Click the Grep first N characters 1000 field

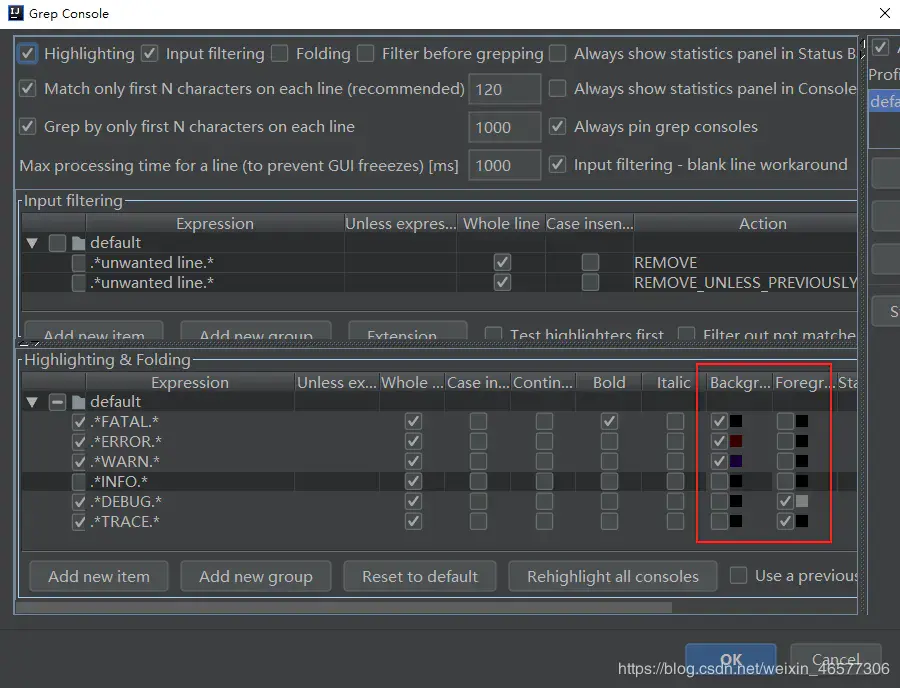(x=505, y=127)
